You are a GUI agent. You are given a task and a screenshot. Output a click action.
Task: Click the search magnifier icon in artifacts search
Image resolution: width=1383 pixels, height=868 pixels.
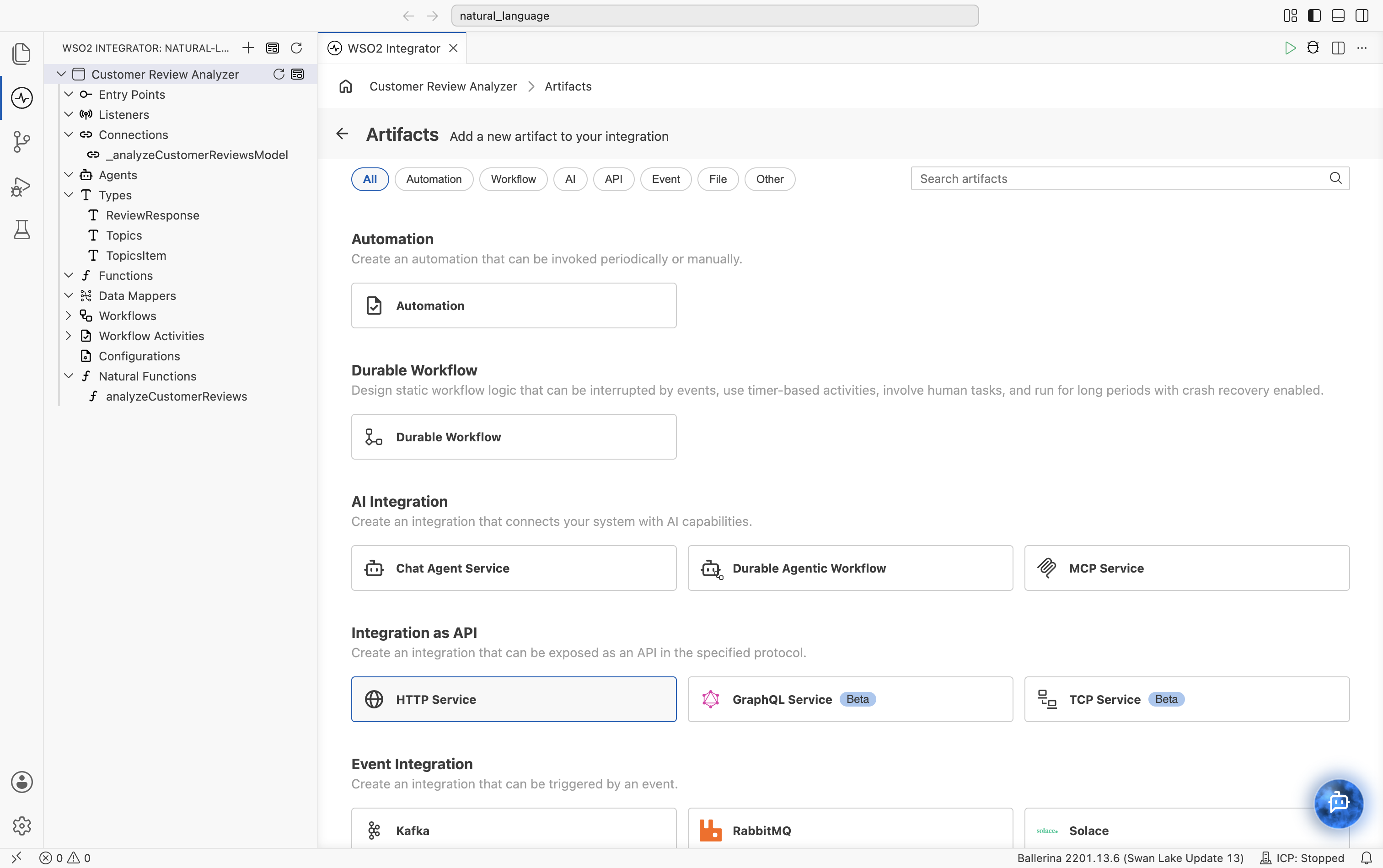tap(1335, 178)
